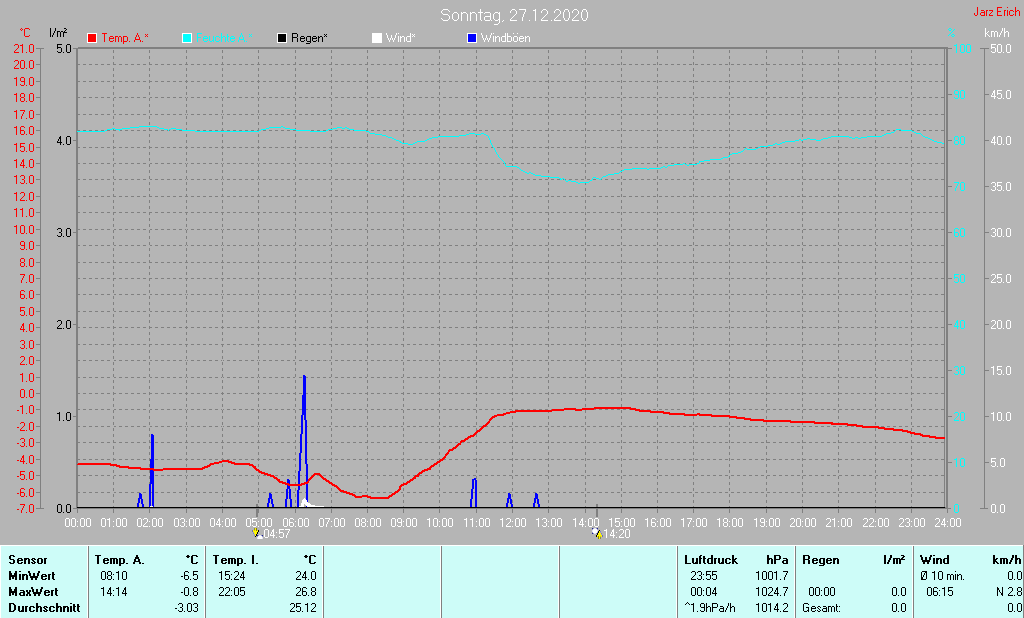Click the 00:00 label on the time axis
Image resolution: width=1024 pixels, height=618 pixels.
[x=78, y=523]
